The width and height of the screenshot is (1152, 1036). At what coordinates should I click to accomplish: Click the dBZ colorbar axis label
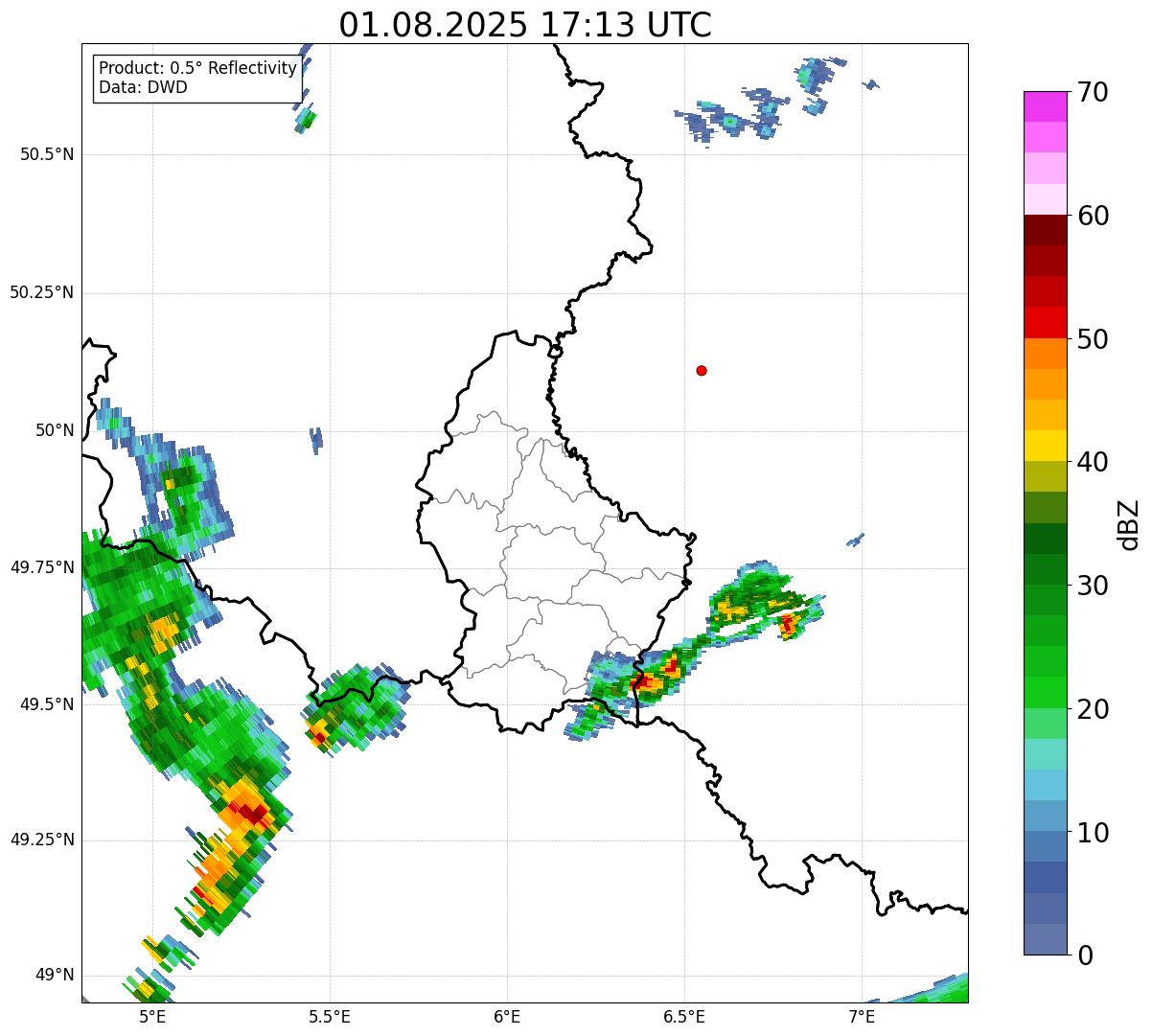(1129, 524)
